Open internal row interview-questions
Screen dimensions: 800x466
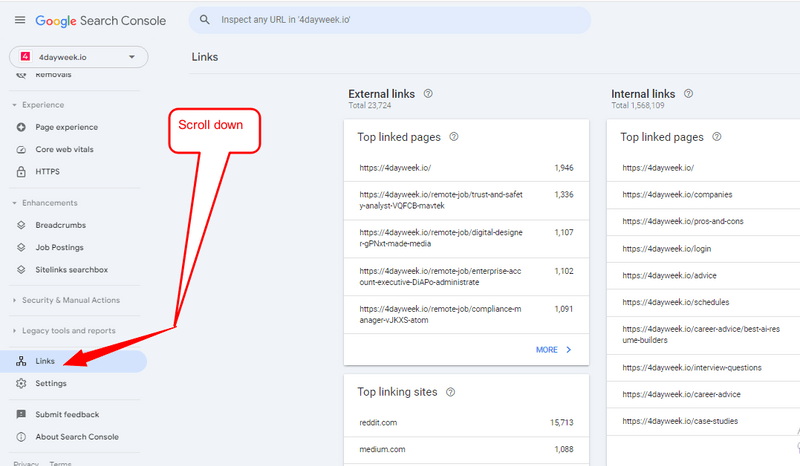[x=704, y=368]
